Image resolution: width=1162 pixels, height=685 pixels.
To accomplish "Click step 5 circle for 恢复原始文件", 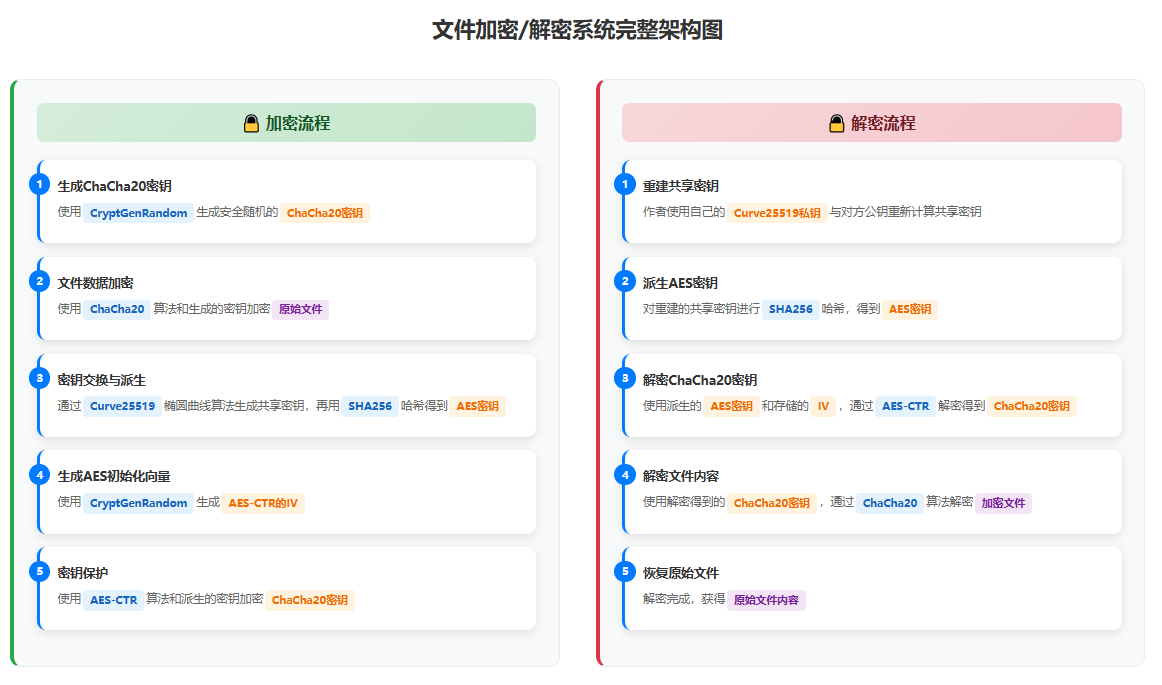I will [625, 571].
